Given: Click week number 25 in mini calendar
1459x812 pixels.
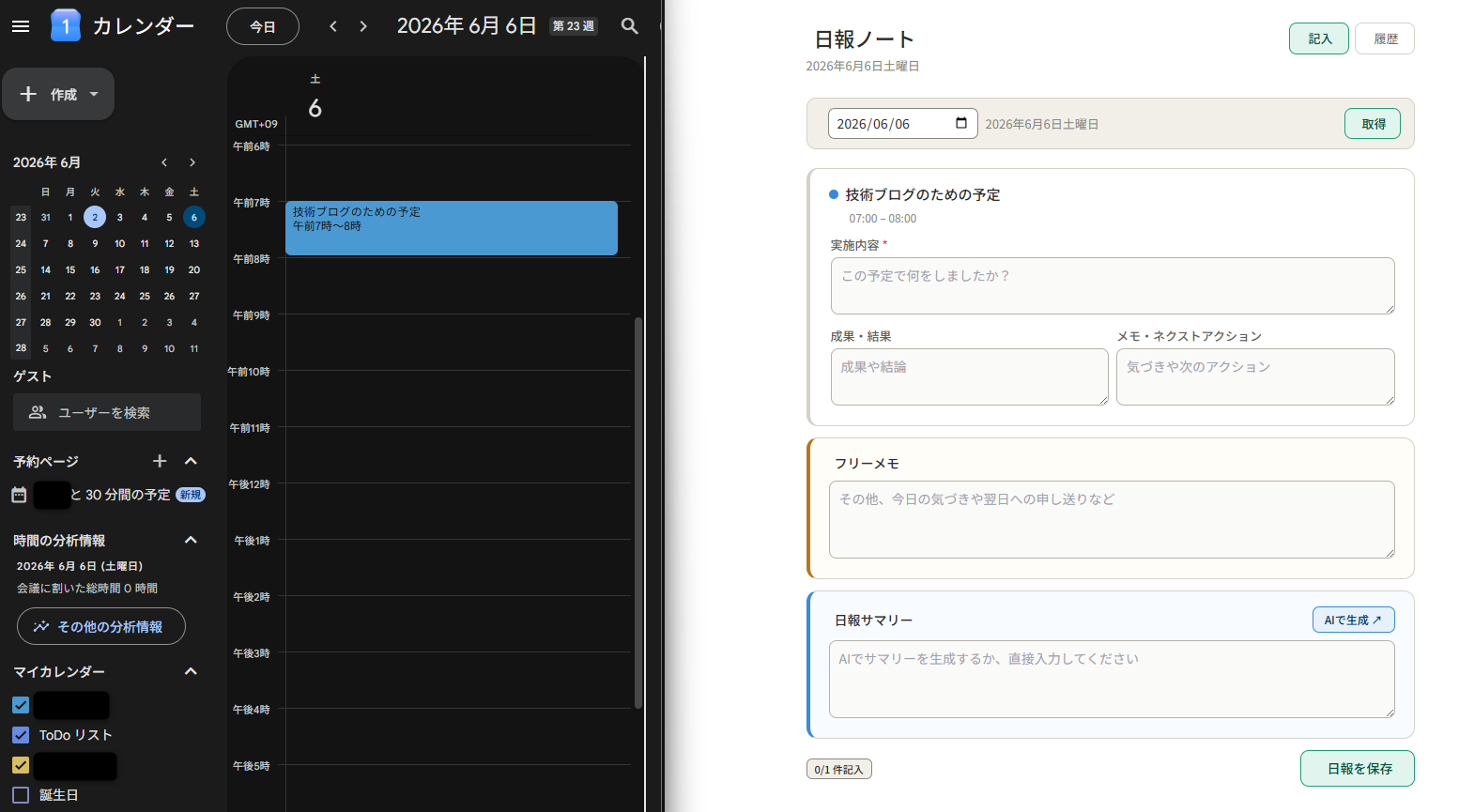Looking at the screenshot, I should coord(21,269).
